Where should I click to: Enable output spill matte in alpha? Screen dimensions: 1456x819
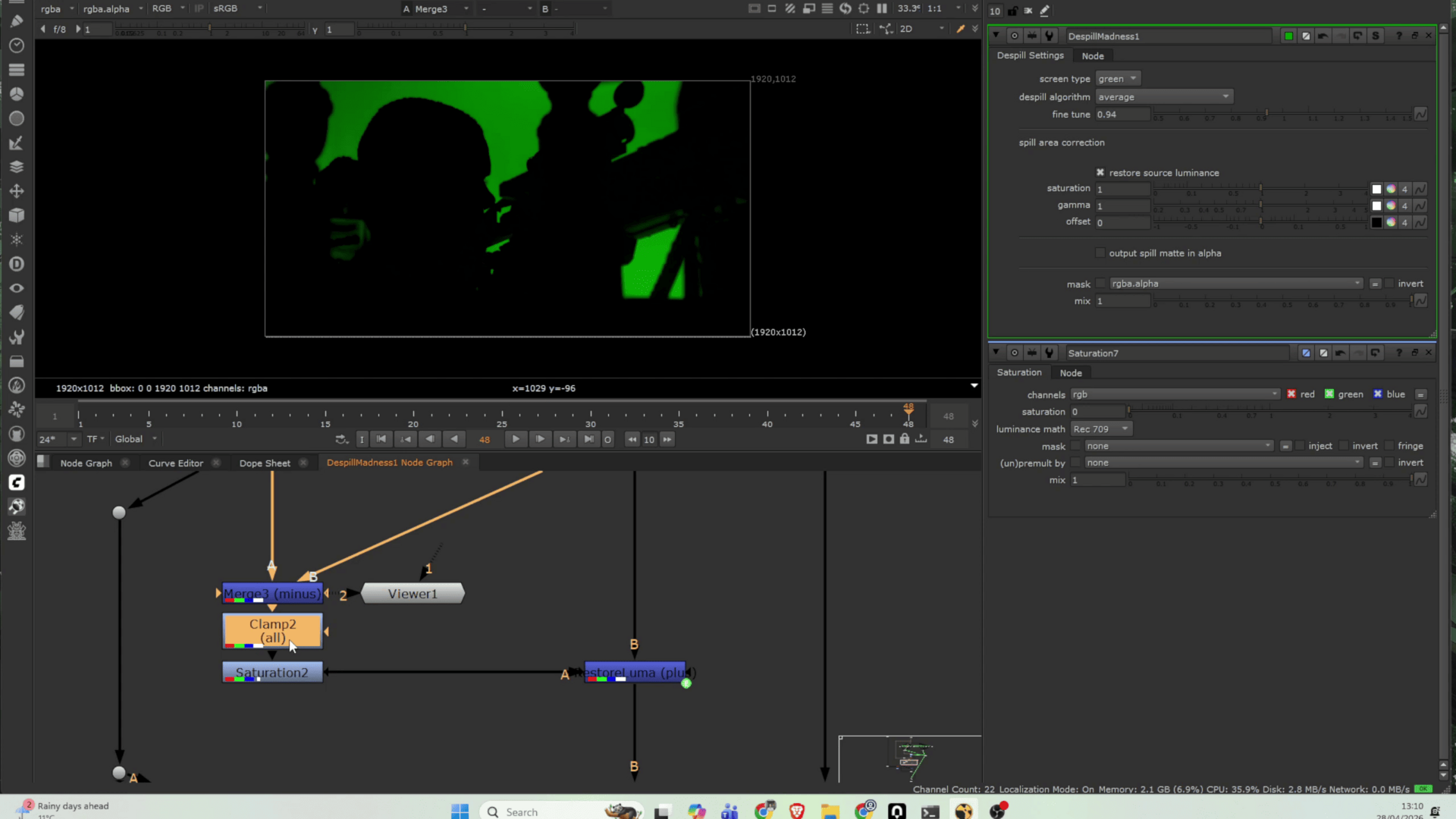[1100, 253]
